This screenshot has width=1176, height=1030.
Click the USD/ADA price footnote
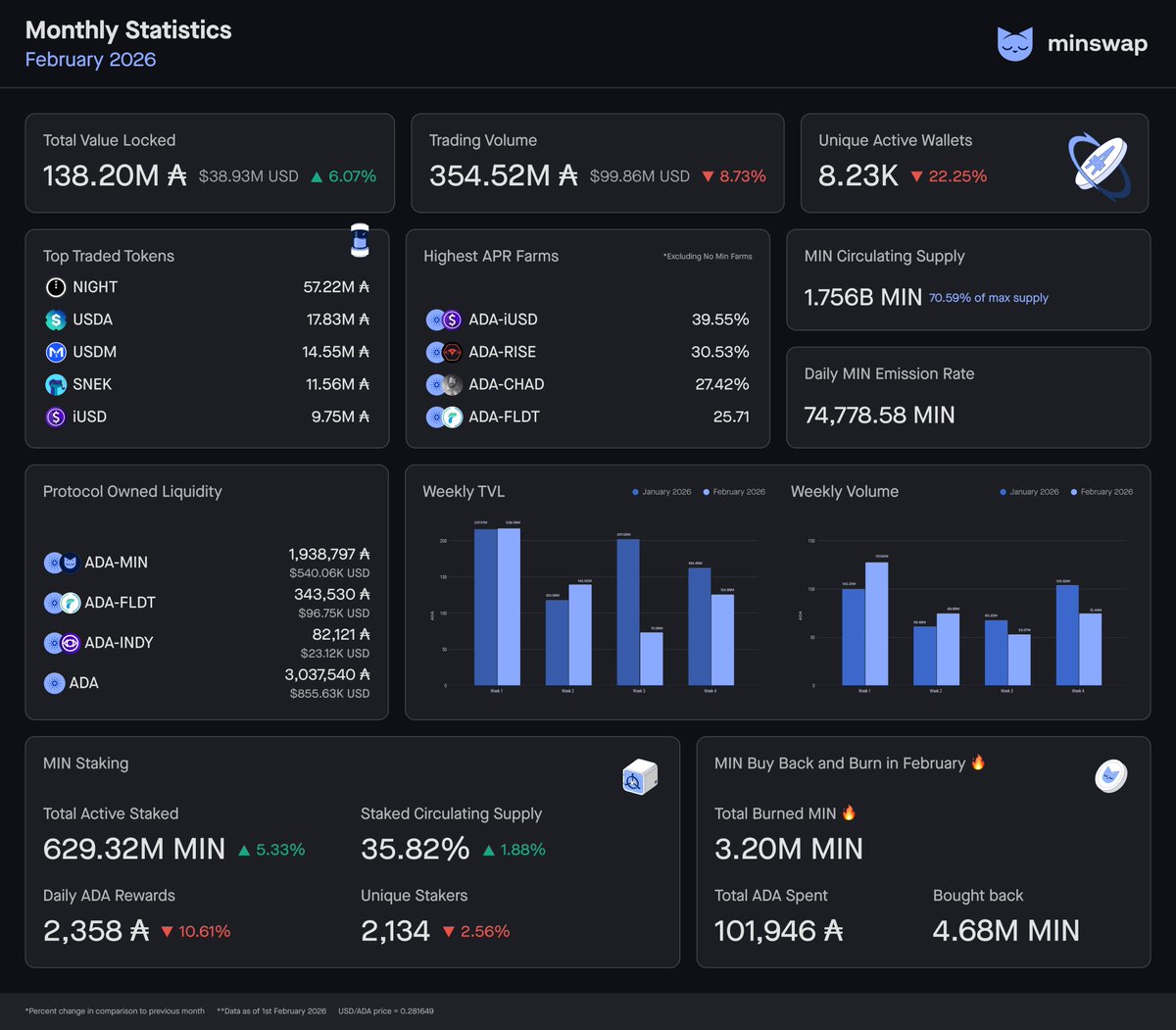point(385,1010)
